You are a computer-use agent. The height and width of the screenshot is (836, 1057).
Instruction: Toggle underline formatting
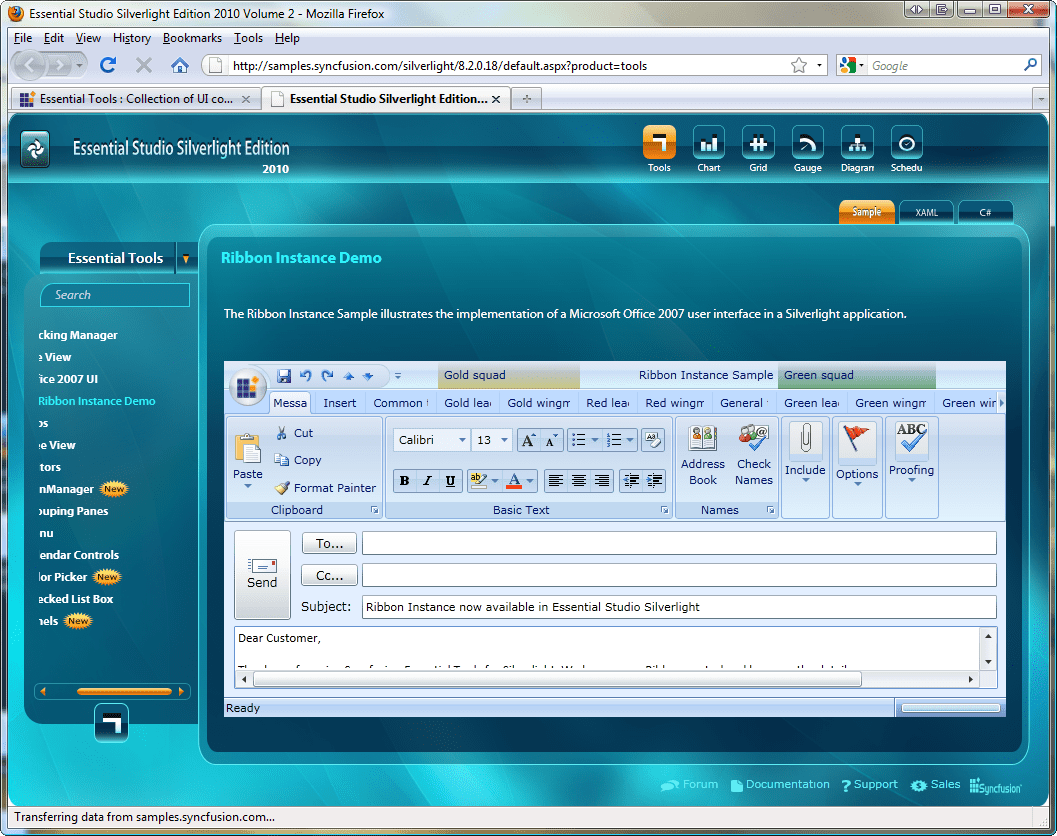click(450, 481)
